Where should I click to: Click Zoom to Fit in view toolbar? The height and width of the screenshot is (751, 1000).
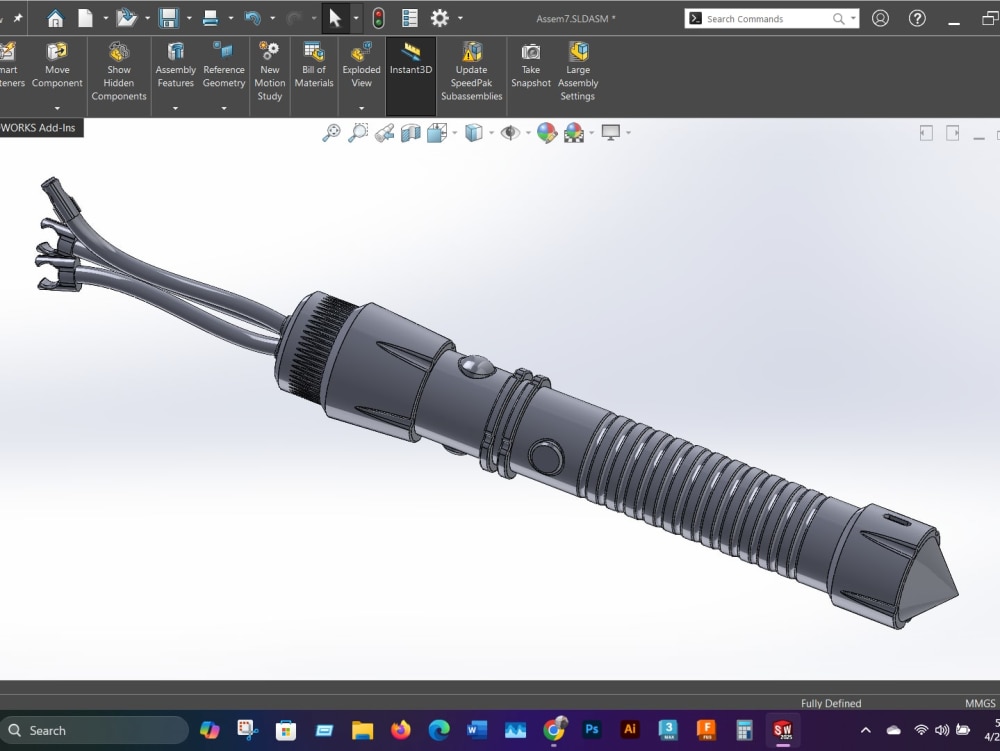click(x=331, y=133)
